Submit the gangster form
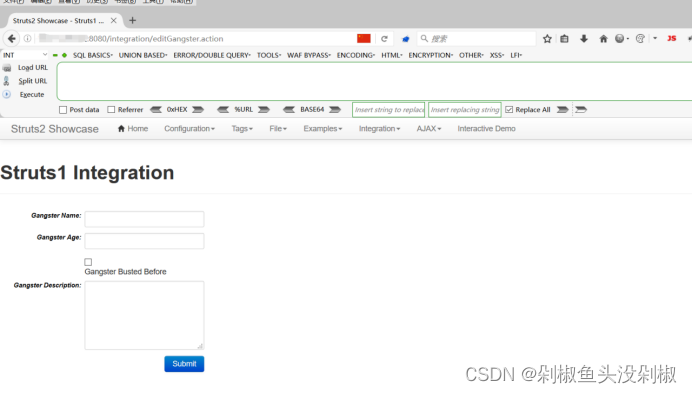692x393 pixels. point(184,364)
